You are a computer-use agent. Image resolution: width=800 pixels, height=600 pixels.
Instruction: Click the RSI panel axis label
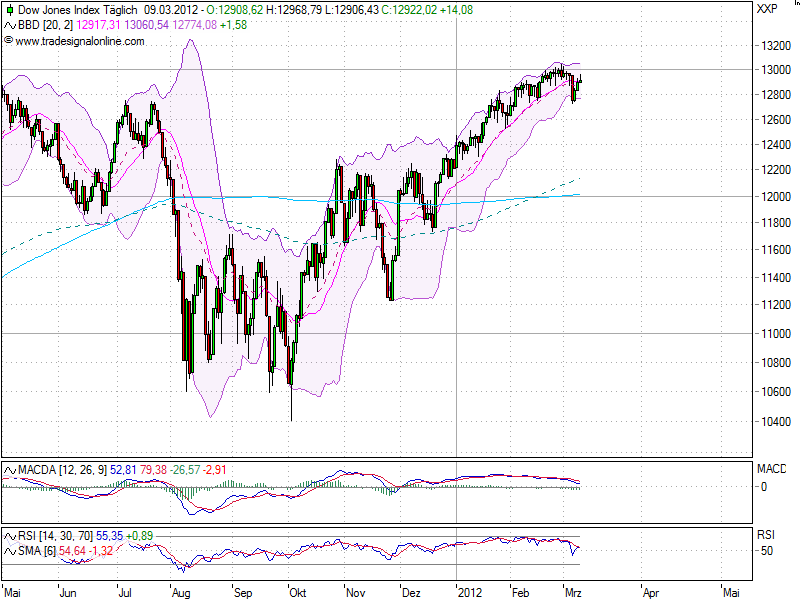(766, 535)
